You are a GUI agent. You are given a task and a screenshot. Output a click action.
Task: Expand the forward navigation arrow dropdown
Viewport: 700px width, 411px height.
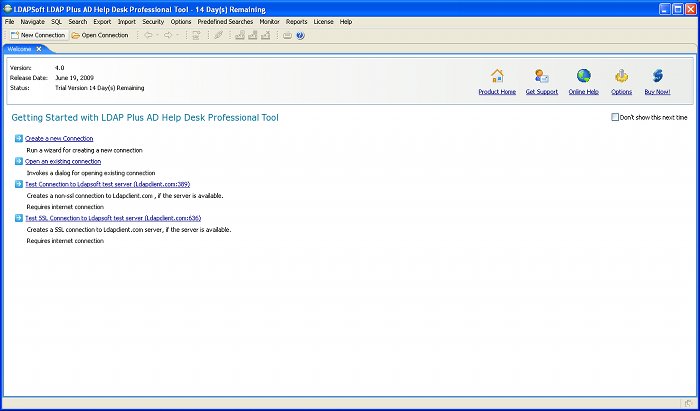[x=178, y=35]
